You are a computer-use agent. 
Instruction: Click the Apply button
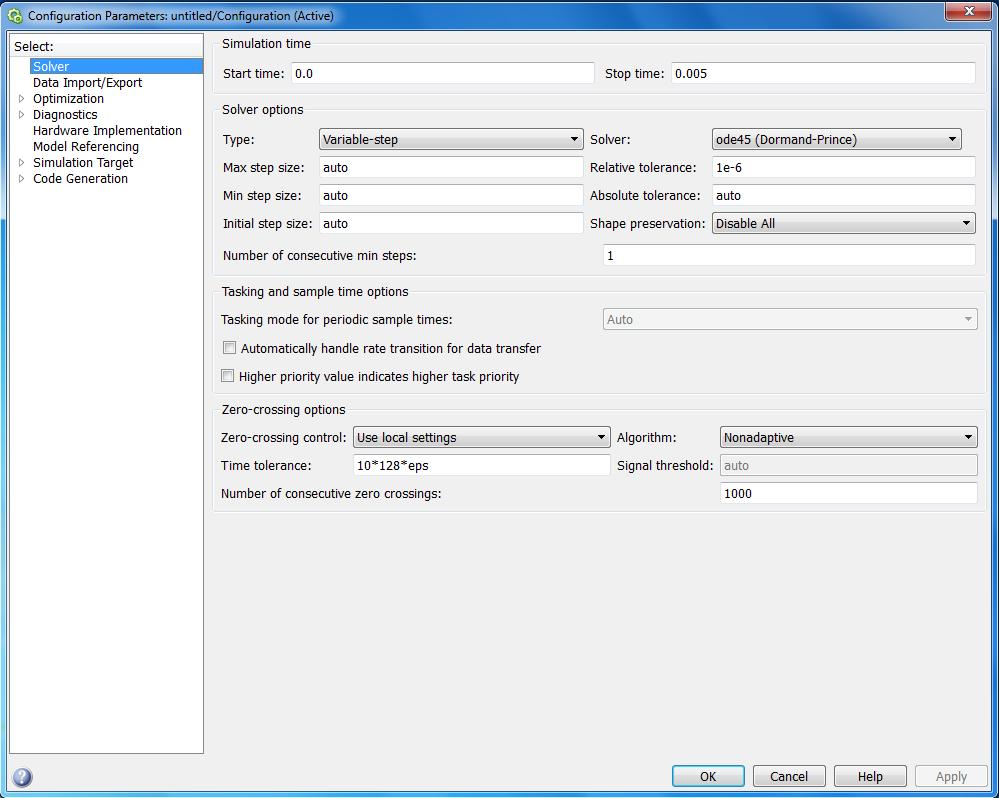[x=951, y=776]
